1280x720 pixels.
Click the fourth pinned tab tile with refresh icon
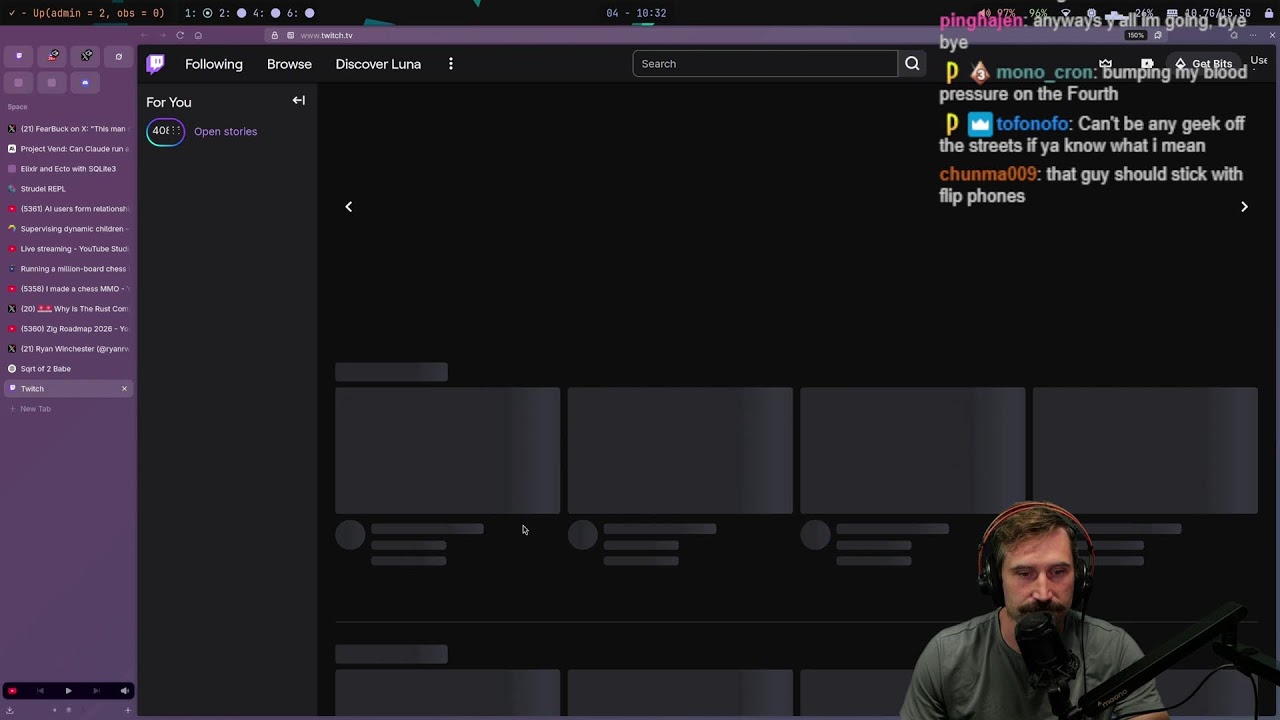point(118,56)
